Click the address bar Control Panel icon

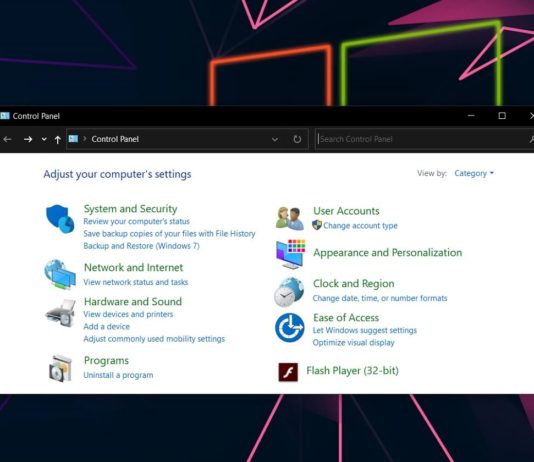[x=73, y=139]
